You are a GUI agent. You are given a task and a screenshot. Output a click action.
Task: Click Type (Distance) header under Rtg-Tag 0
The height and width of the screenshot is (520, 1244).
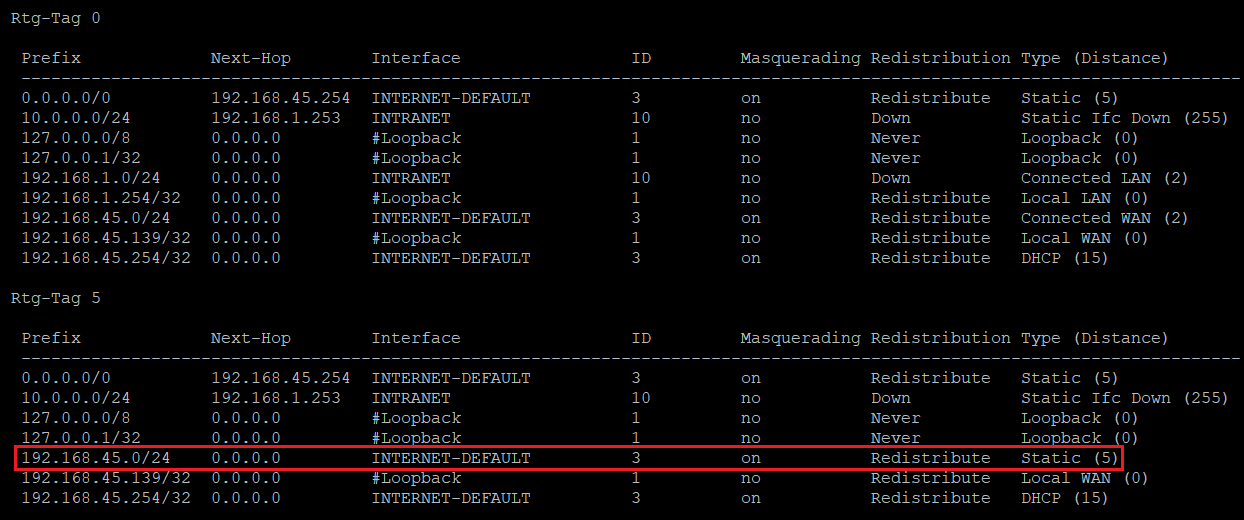click(x=1094, y=58)
